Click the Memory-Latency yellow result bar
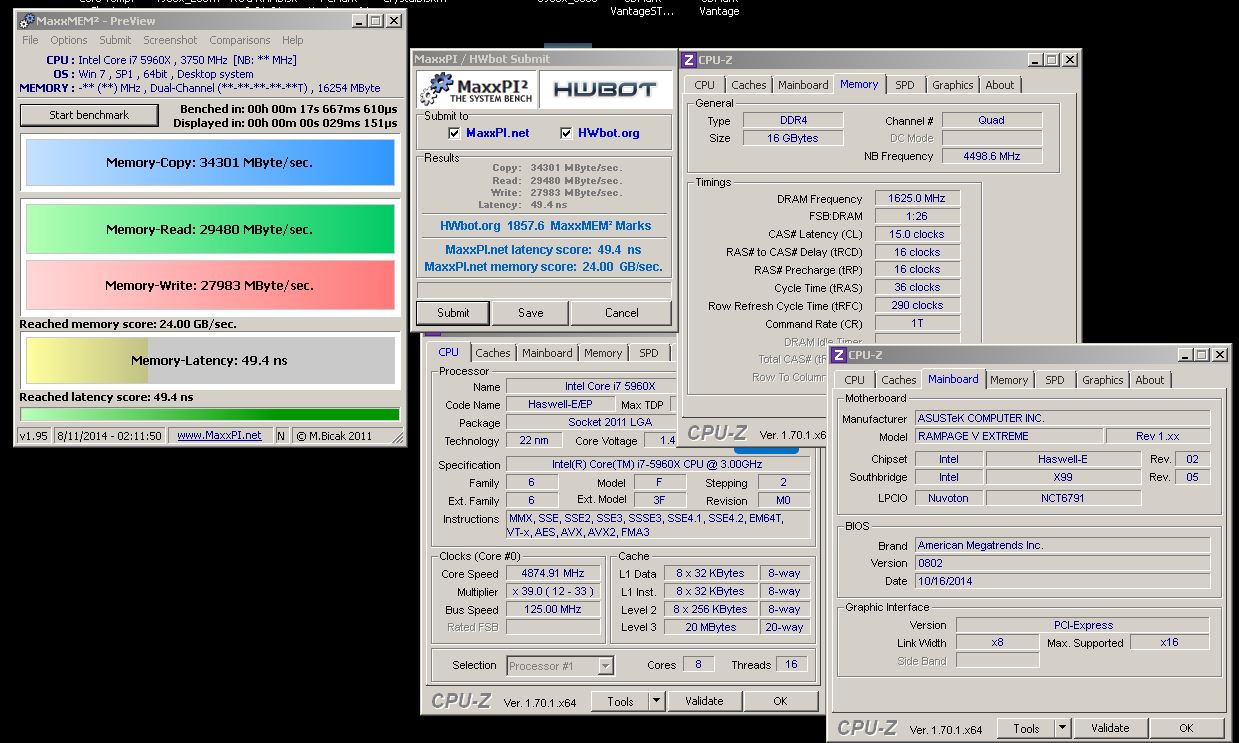Image resolution: width=1239 pixels, height=743 pixels. click(210, 360)
